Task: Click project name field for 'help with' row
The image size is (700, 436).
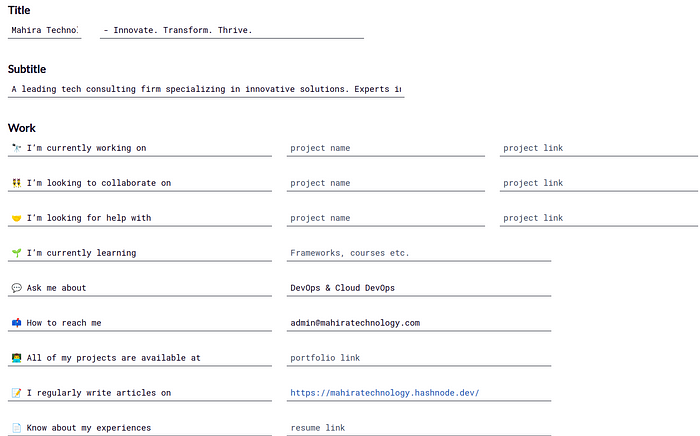Action: click(386, 218)
